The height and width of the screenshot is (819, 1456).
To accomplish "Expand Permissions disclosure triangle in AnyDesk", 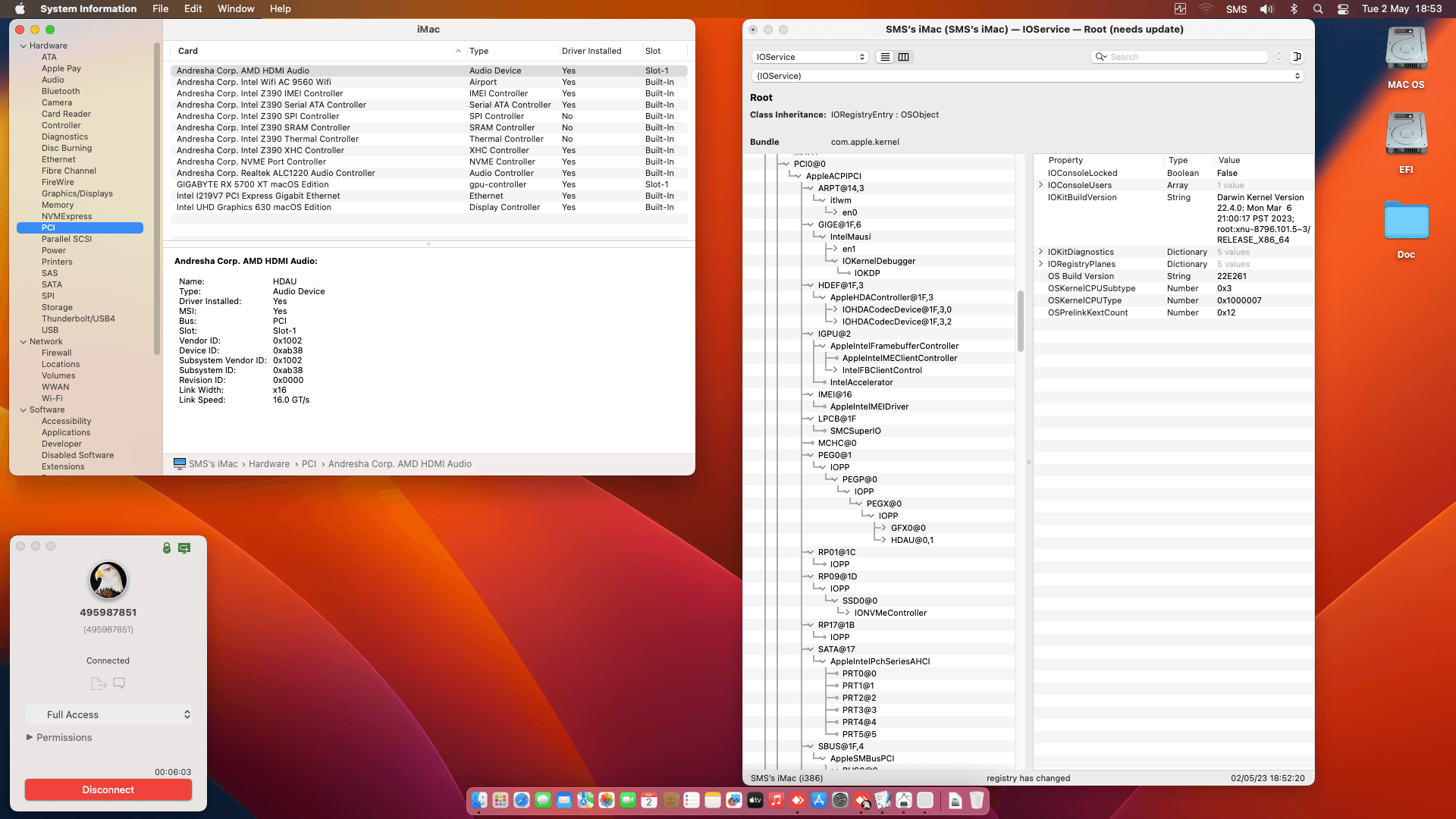I will (30, 737).
